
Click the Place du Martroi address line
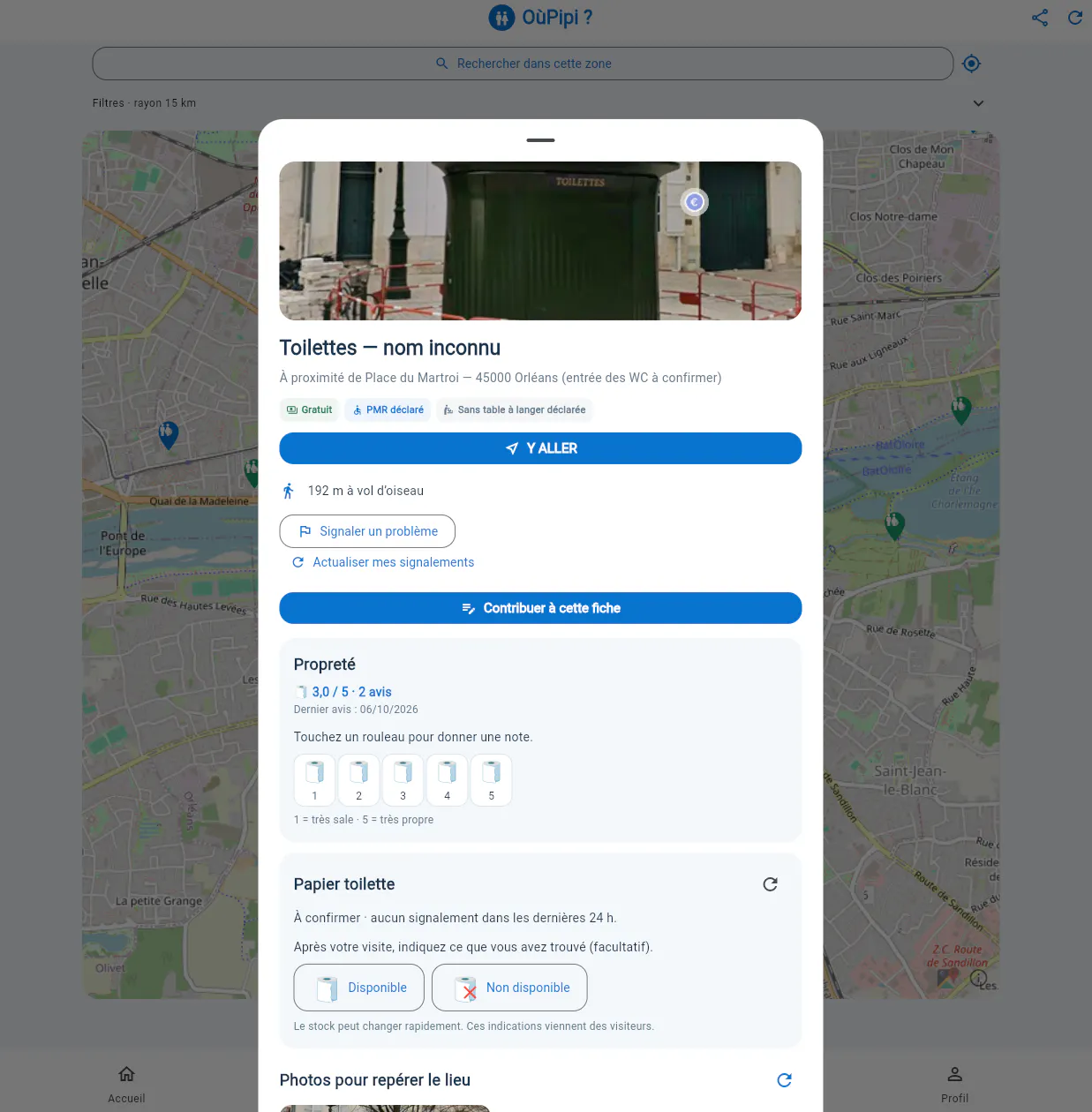pyautogui.click(x=501, y=378)
